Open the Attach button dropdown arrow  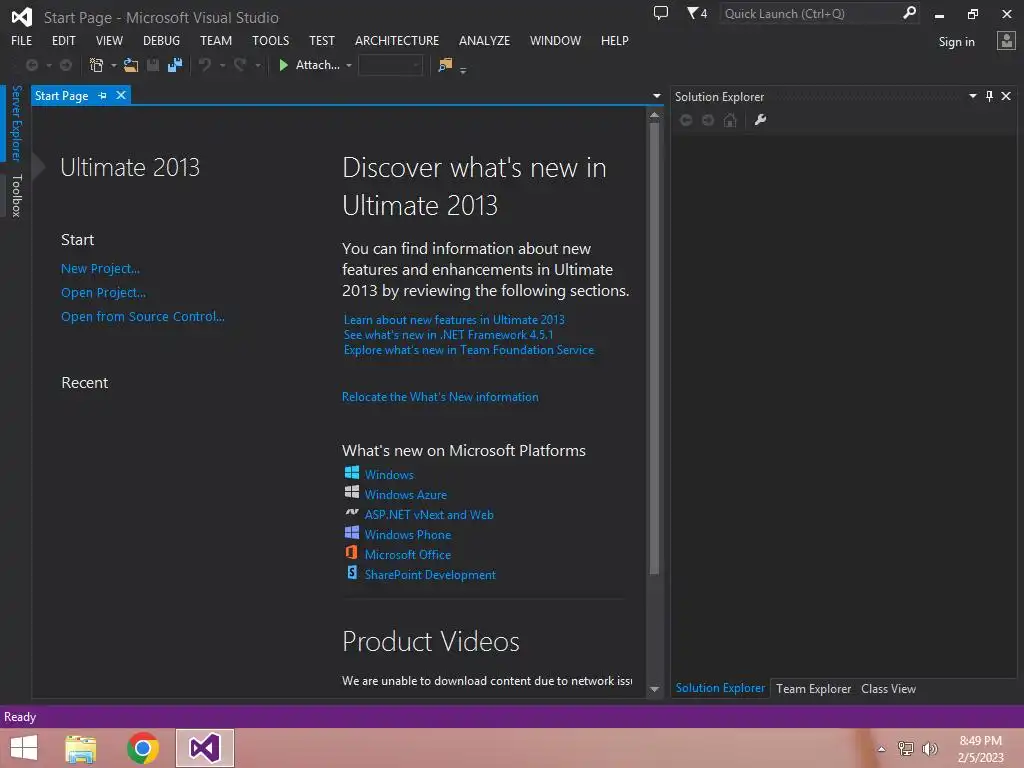click(x=349, y=65)
